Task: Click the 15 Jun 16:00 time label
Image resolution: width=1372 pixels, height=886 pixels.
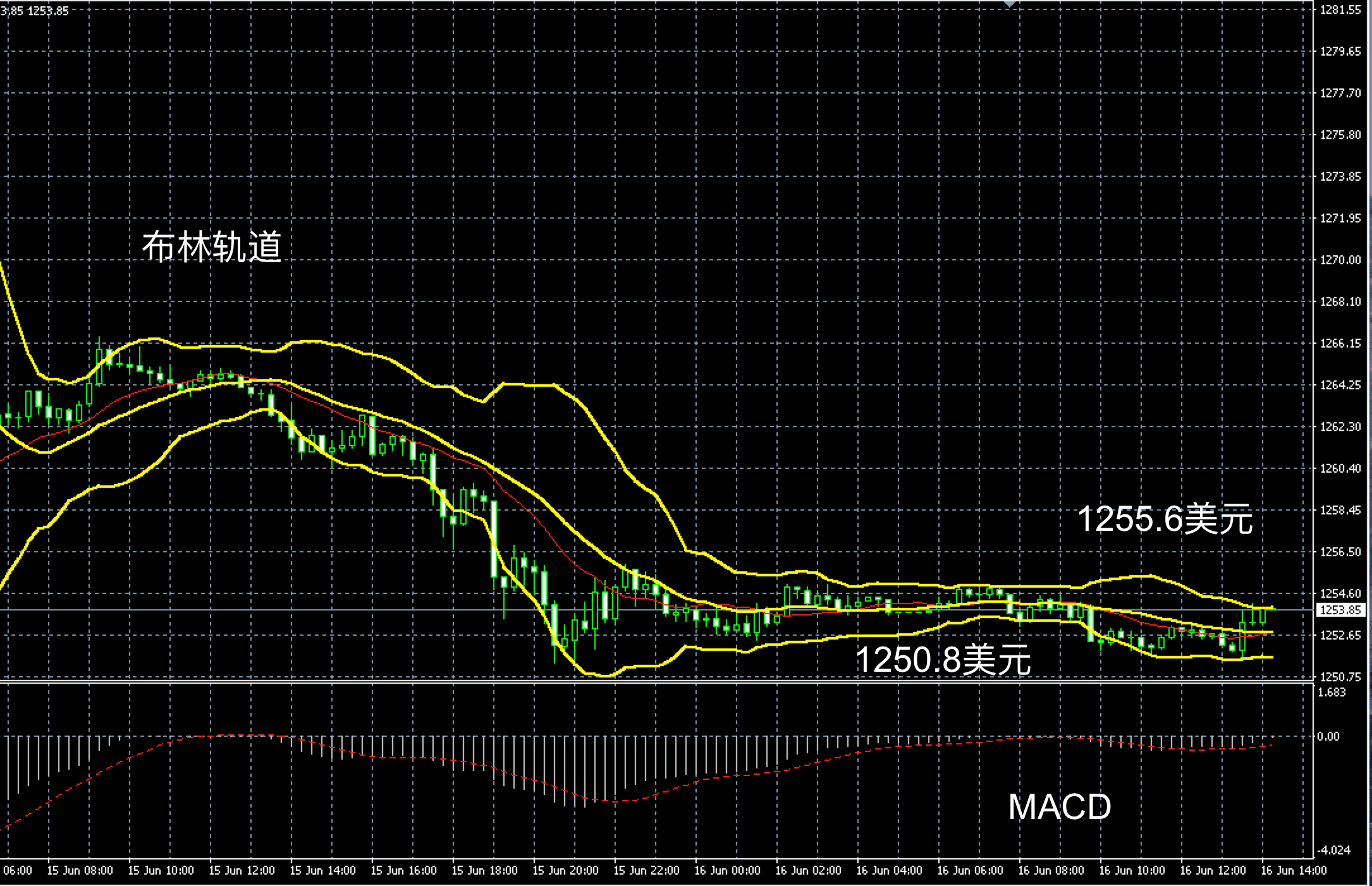Action: 403,870
